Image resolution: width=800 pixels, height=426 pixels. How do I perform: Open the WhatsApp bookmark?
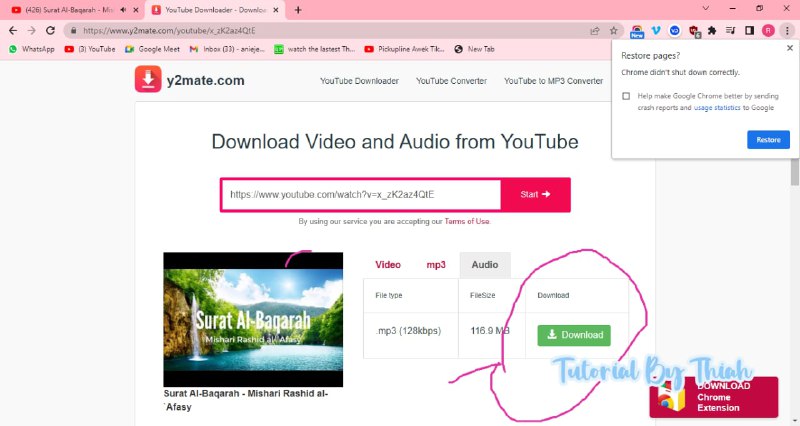click(32, 49)
